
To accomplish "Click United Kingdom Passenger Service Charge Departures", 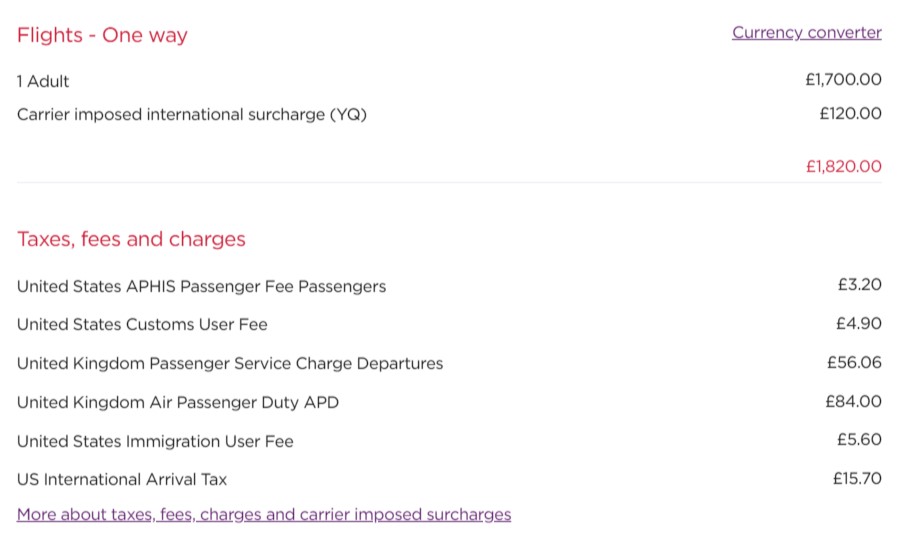I will click(230, 364).
